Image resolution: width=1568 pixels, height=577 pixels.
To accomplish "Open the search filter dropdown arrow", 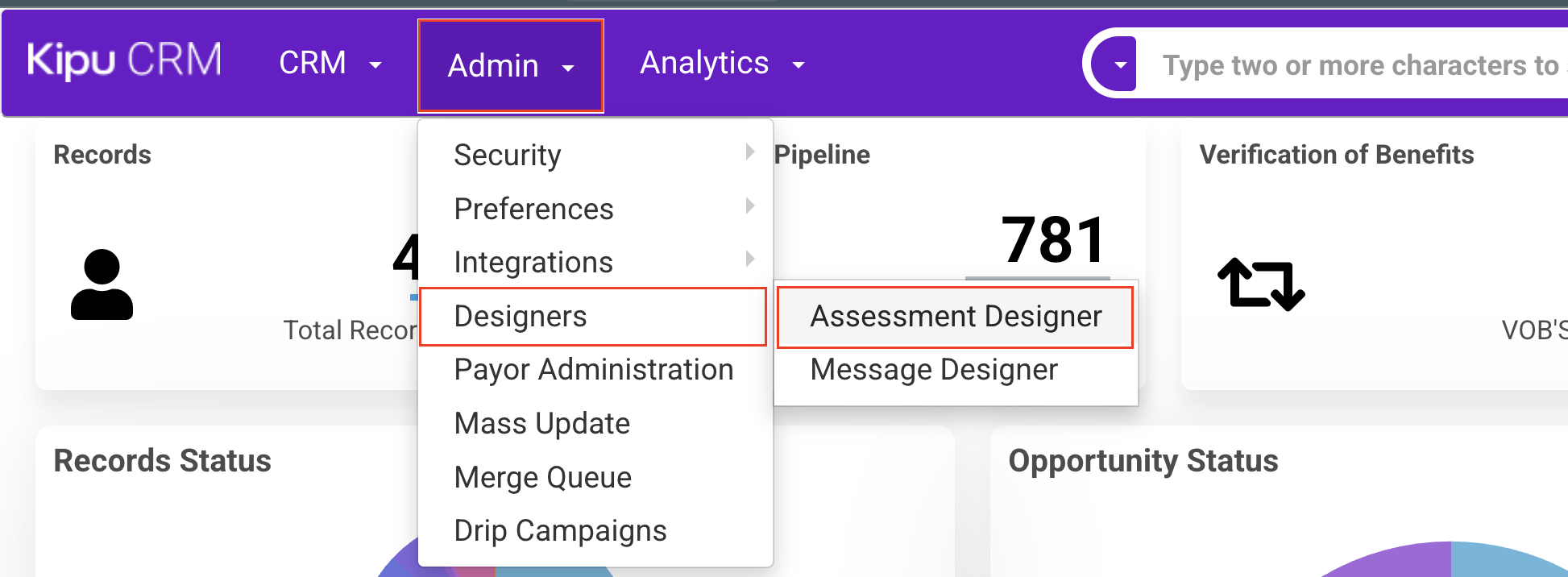I will point(1119,64).
